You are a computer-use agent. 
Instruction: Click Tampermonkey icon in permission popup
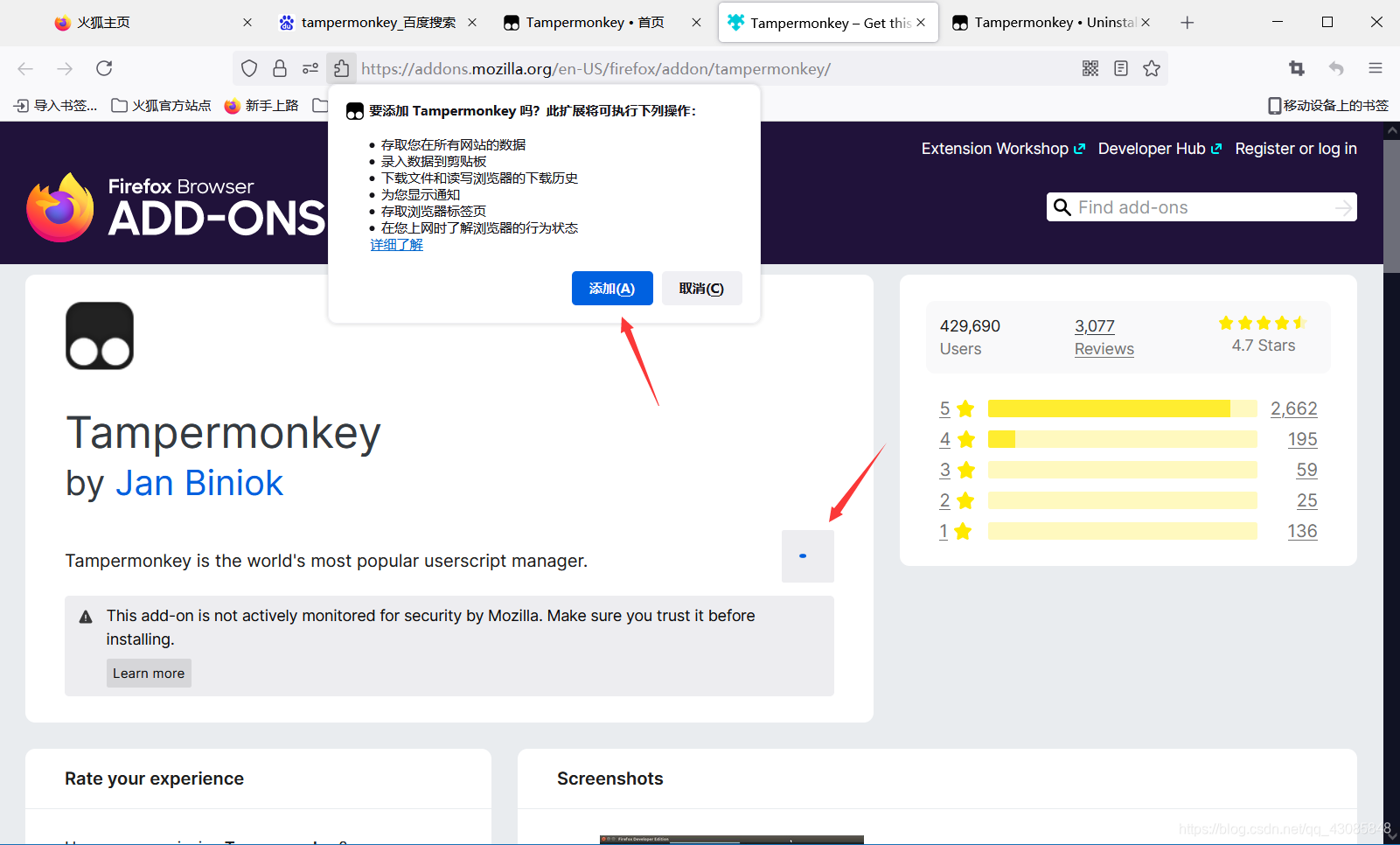pos(355,111)
